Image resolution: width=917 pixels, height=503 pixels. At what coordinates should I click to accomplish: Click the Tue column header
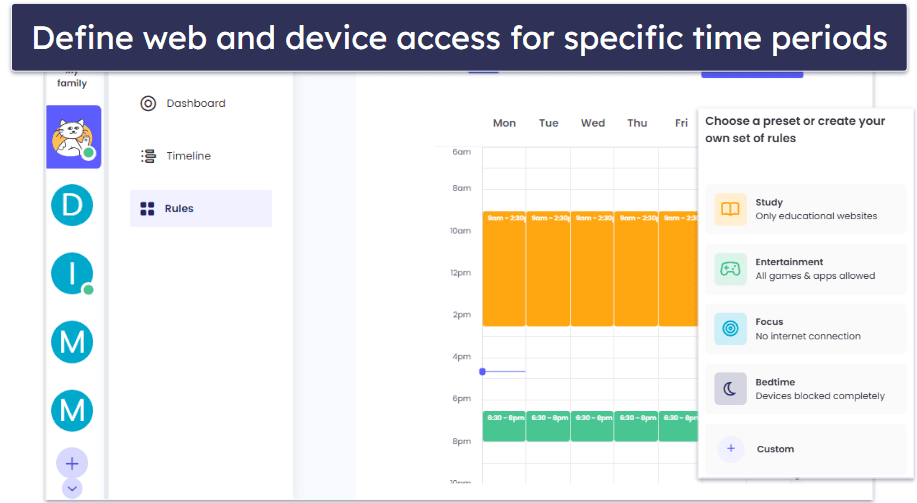click(x=549, y=123)
